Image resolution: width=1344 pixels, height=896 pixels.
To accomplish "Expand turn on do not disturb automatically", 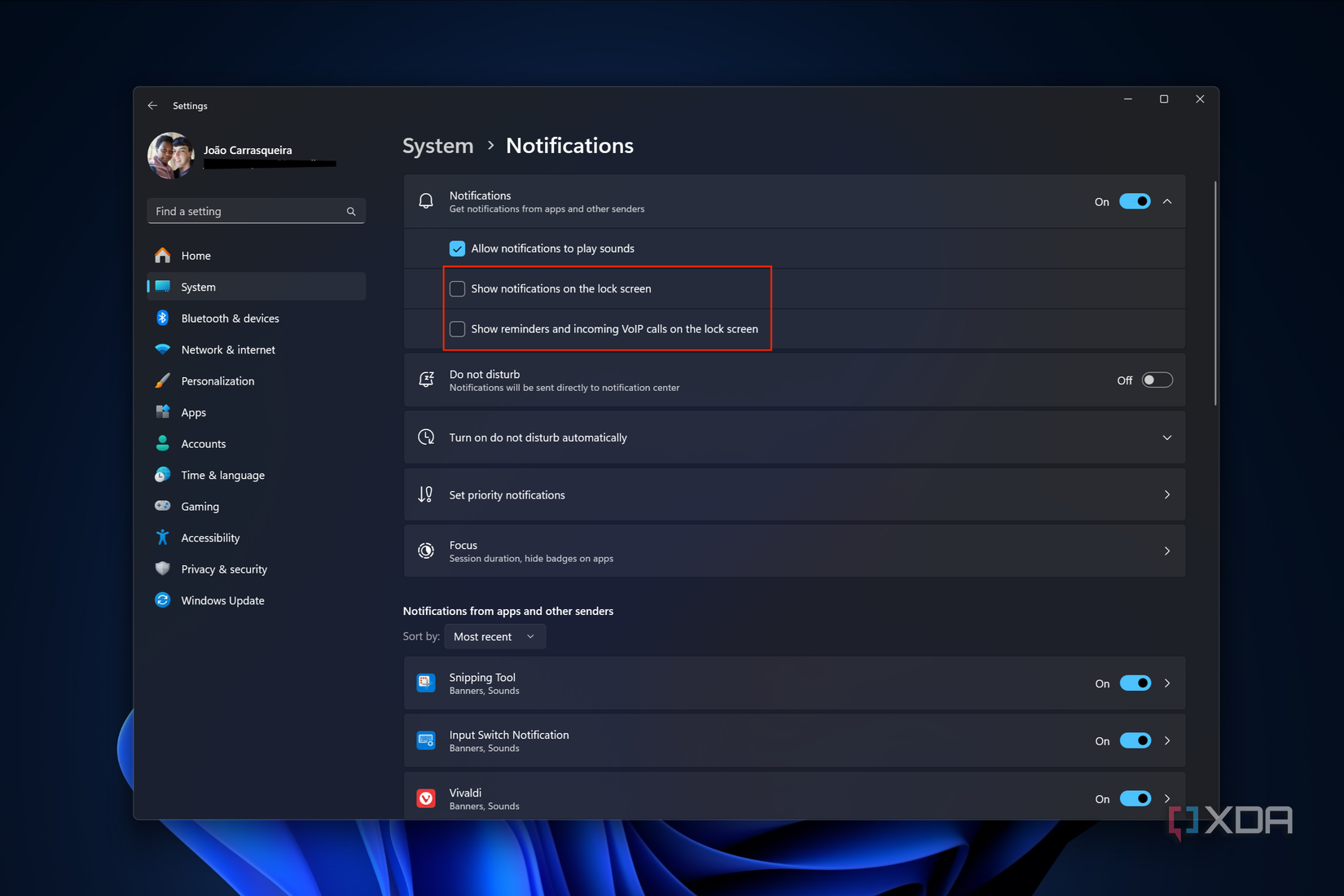I will (1167, 437).
